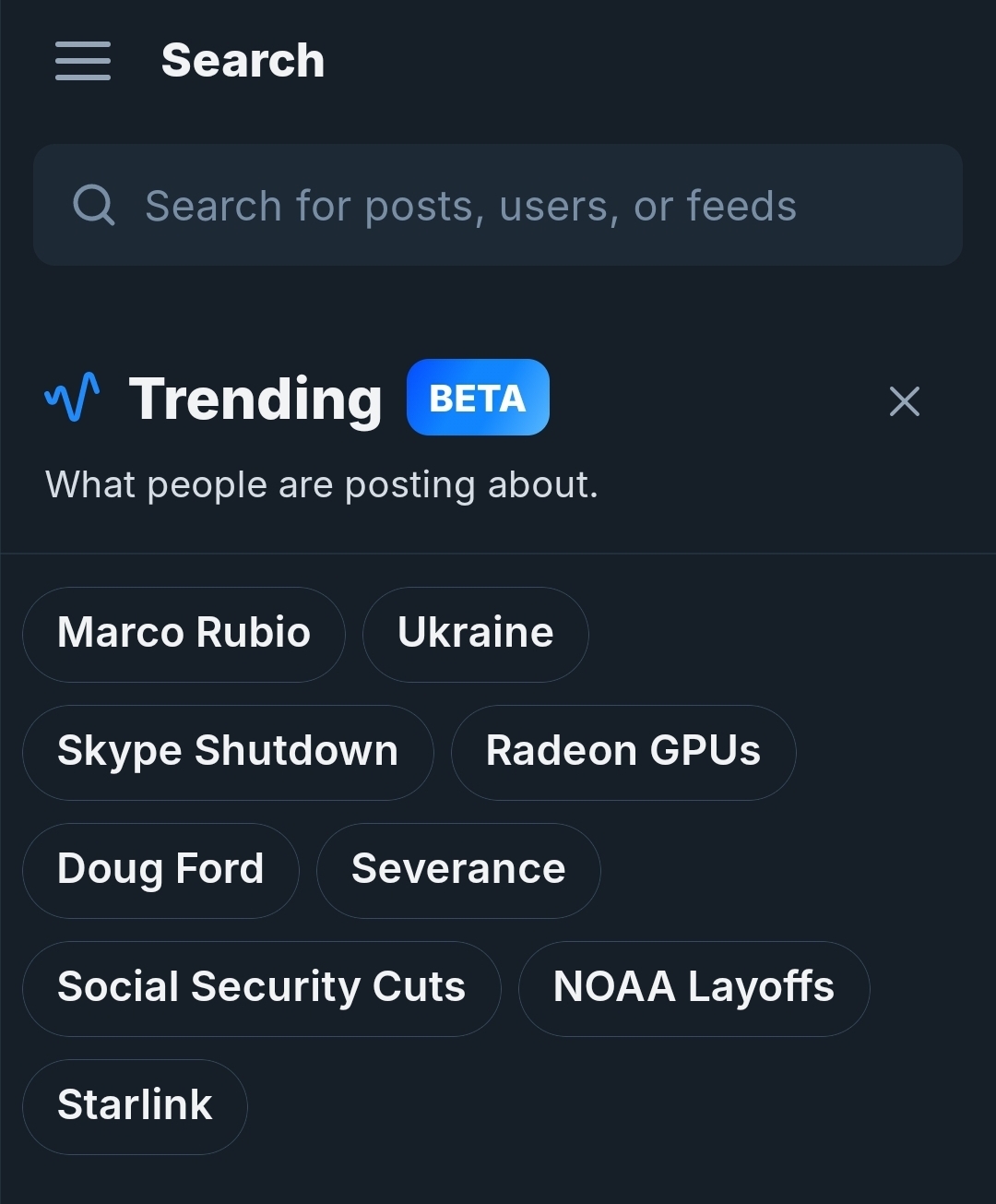Tap the Doug Ford topic pill
The image size is (996, 1204).
(x=160, y=870)
